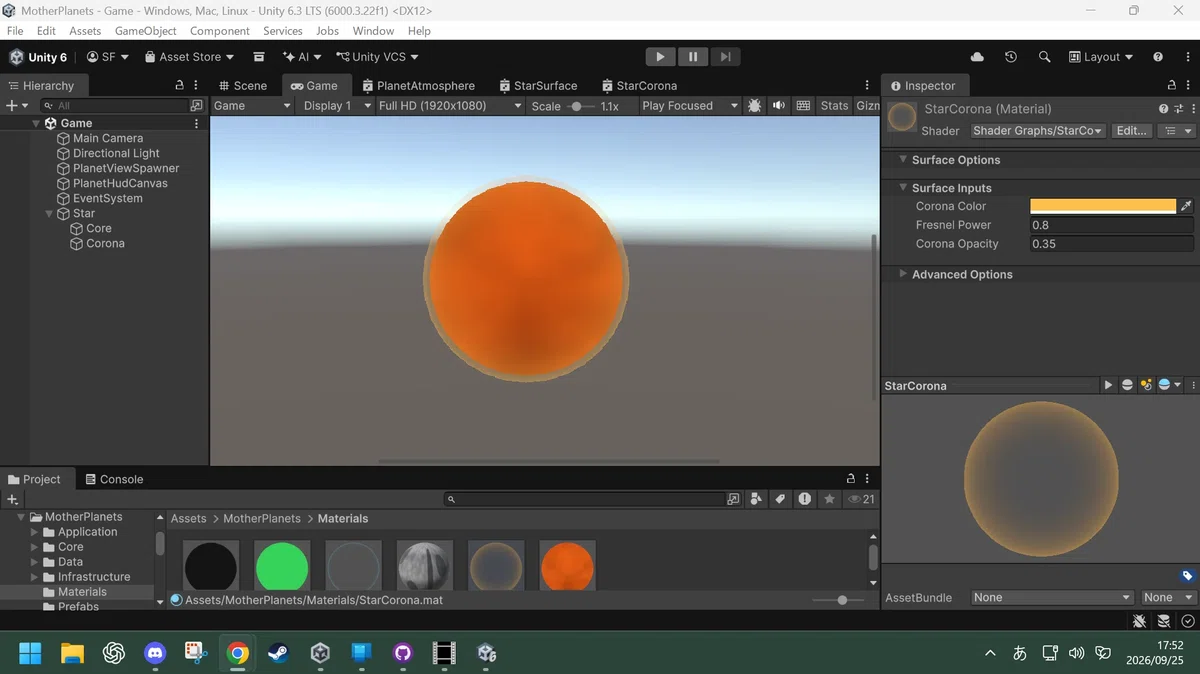The width and height of the screenshot is (1200, 674).
Task: Click the Corona Color swatch
Action: tap(1103, 206)
